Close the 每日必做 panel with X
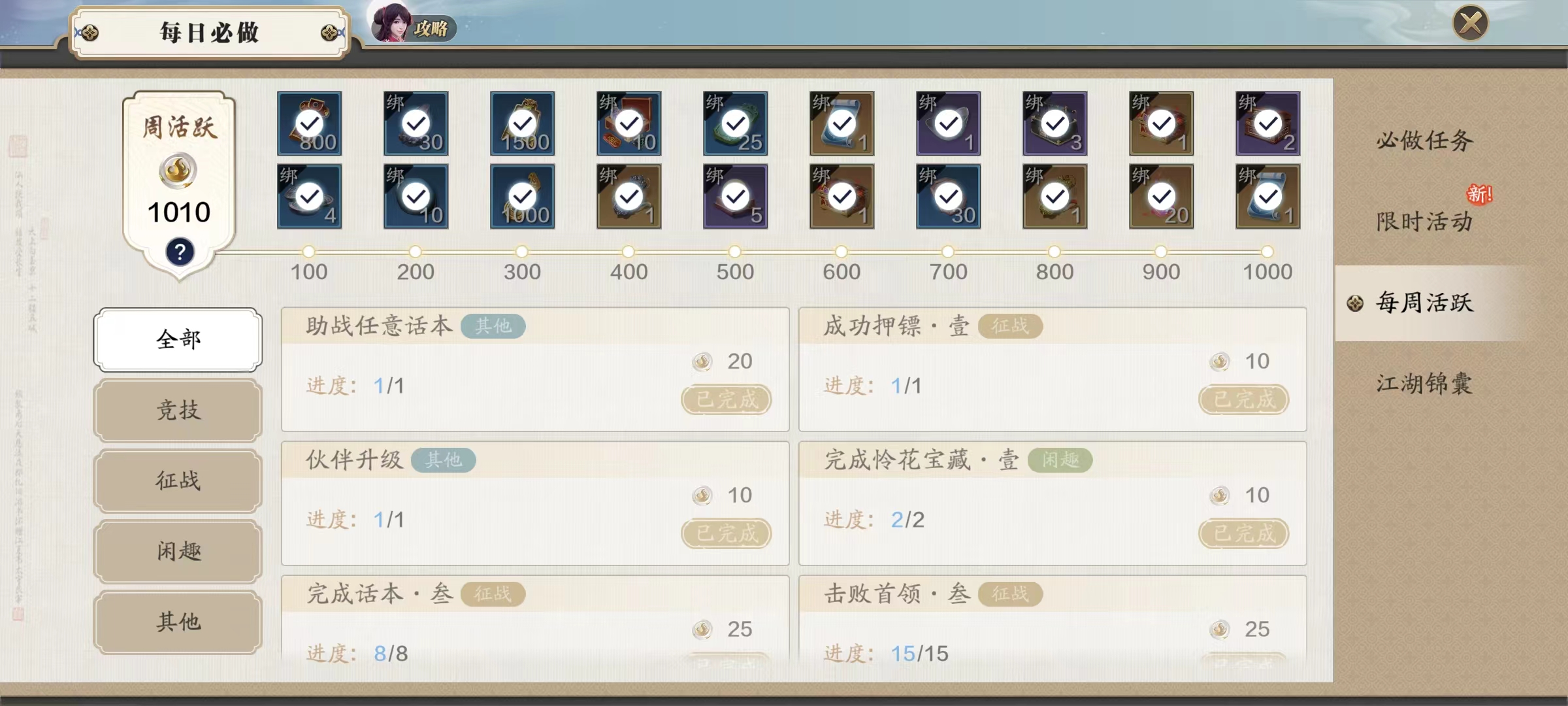The height and width of the screenshot is (706, 1568). click(1471, 24)
